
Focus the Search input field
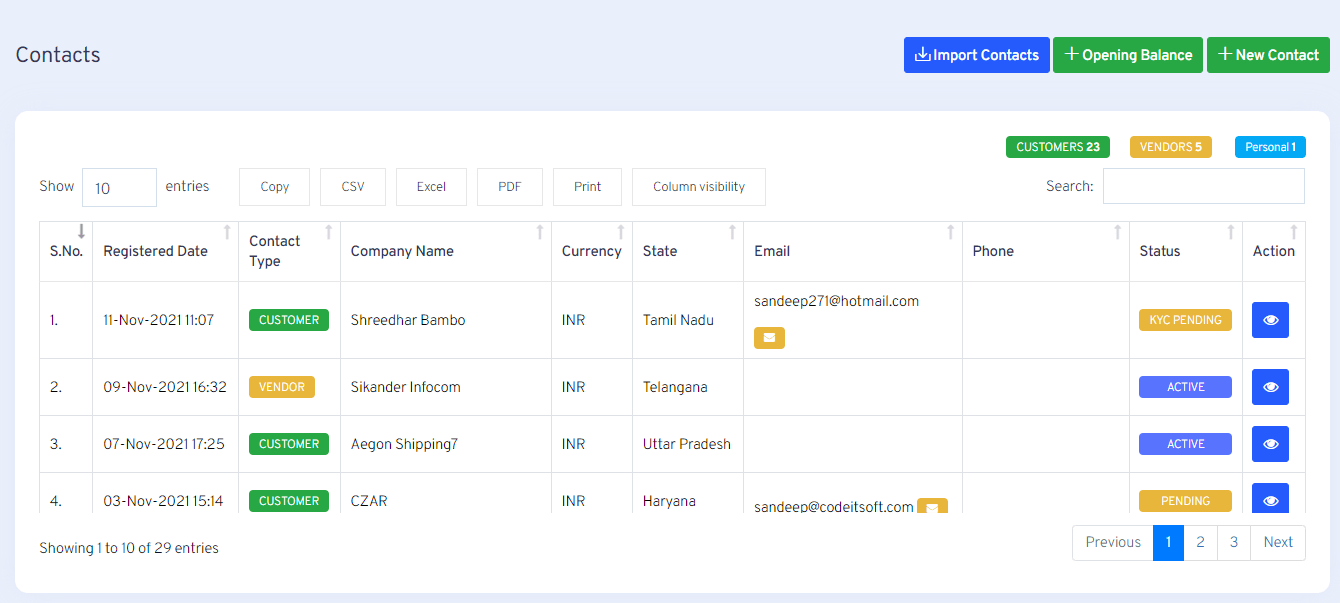click(x=1203, y=186)
